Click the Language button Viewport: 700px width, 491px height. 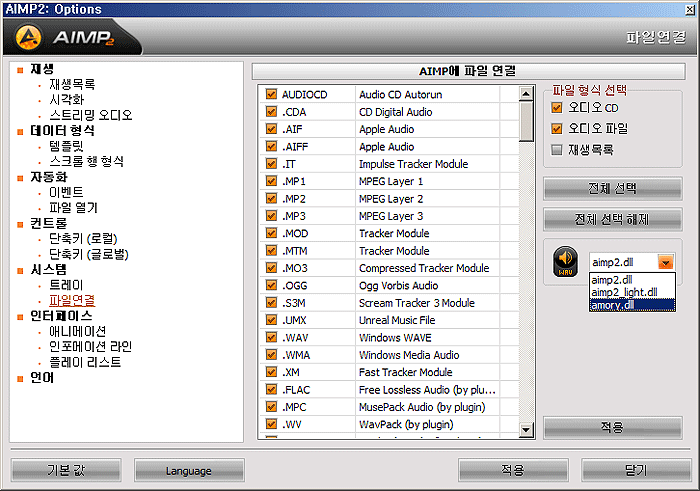189,470
